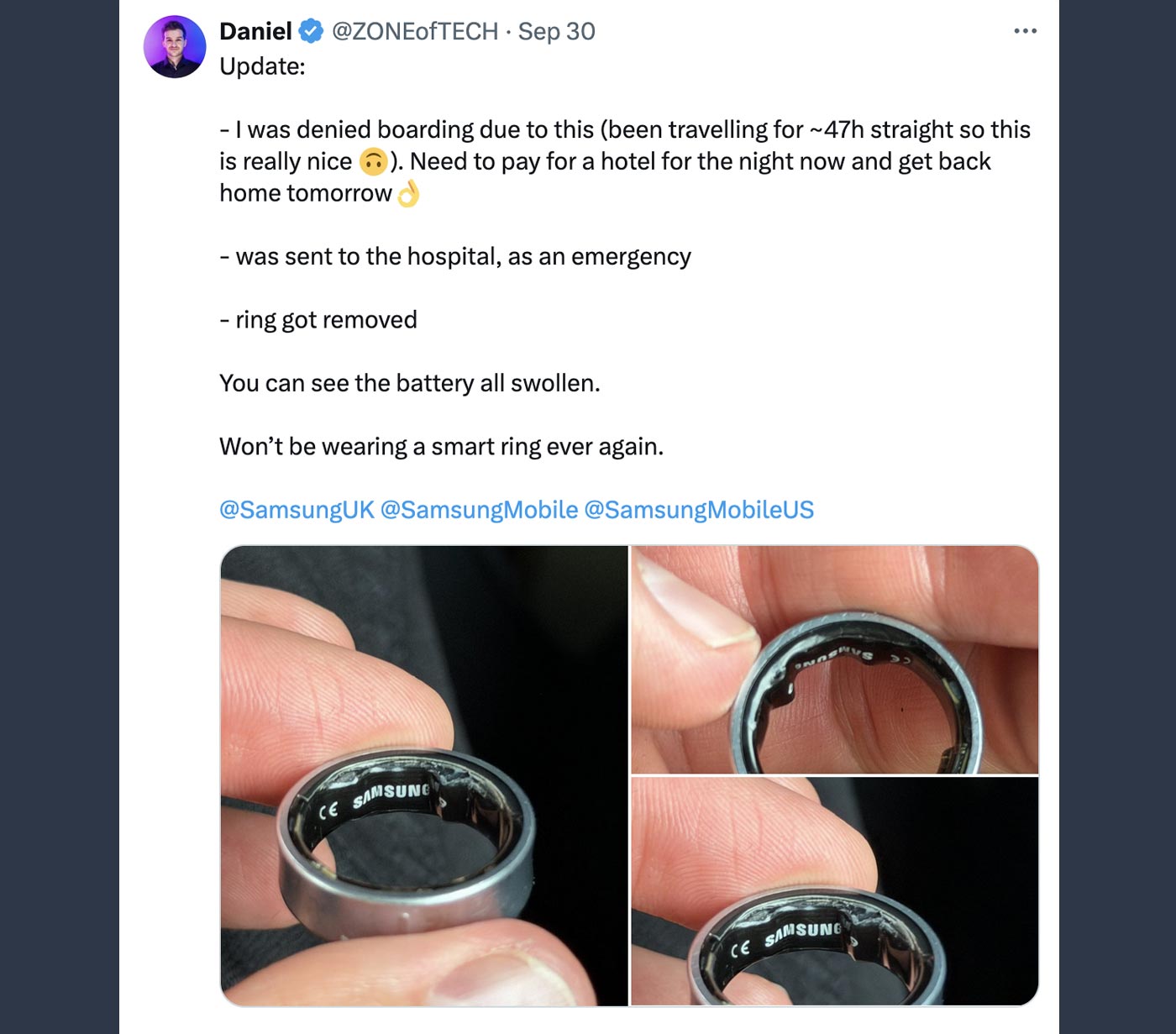Viewport: 1176px width, 1034px height.
Task: Click the 'SAMSUNG' branding inside the ring photo
Action: pyautogui.click(x=393, y=793)
